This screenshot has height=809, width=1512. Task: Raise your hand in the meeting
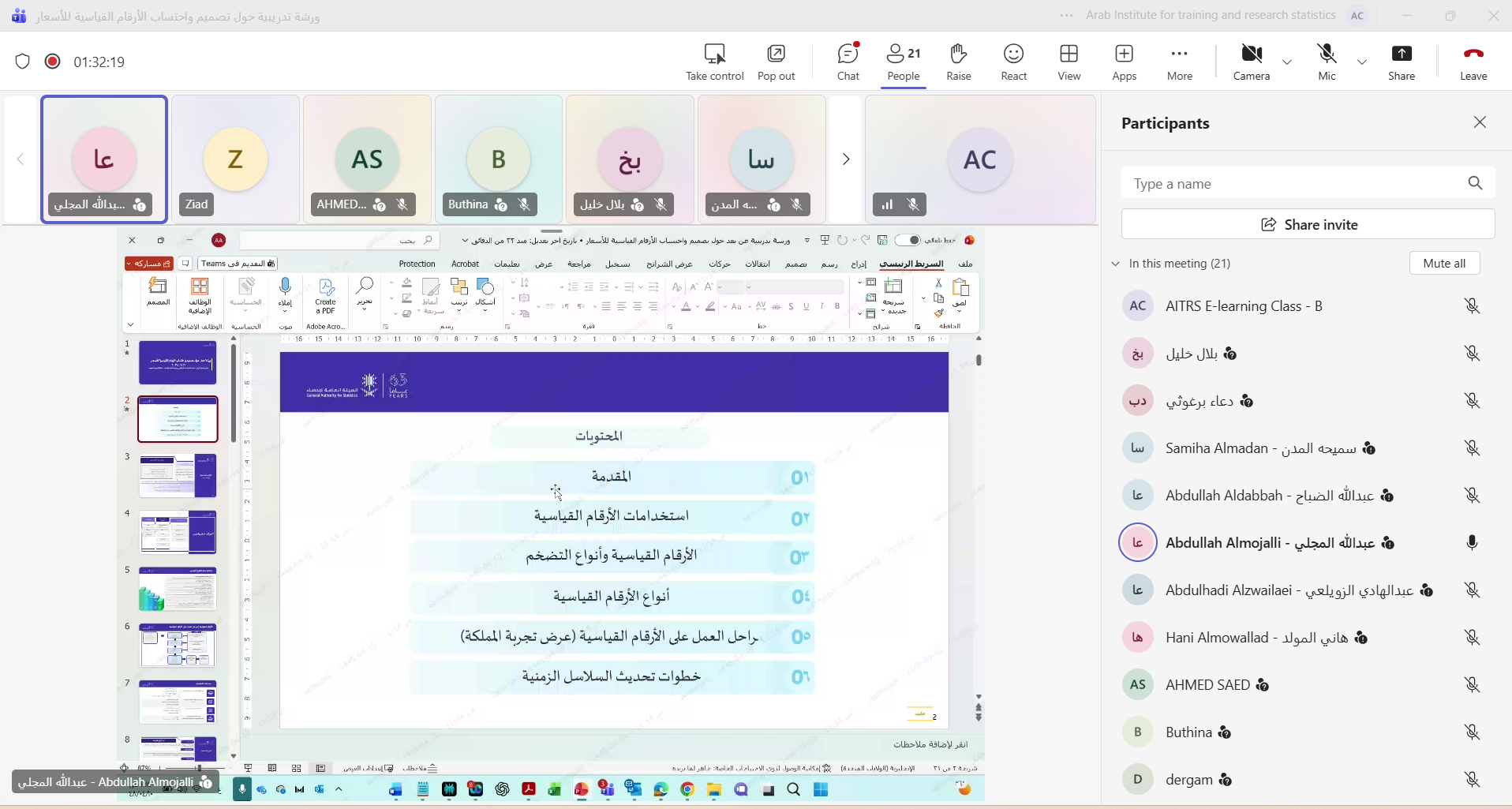click(959, 62)
